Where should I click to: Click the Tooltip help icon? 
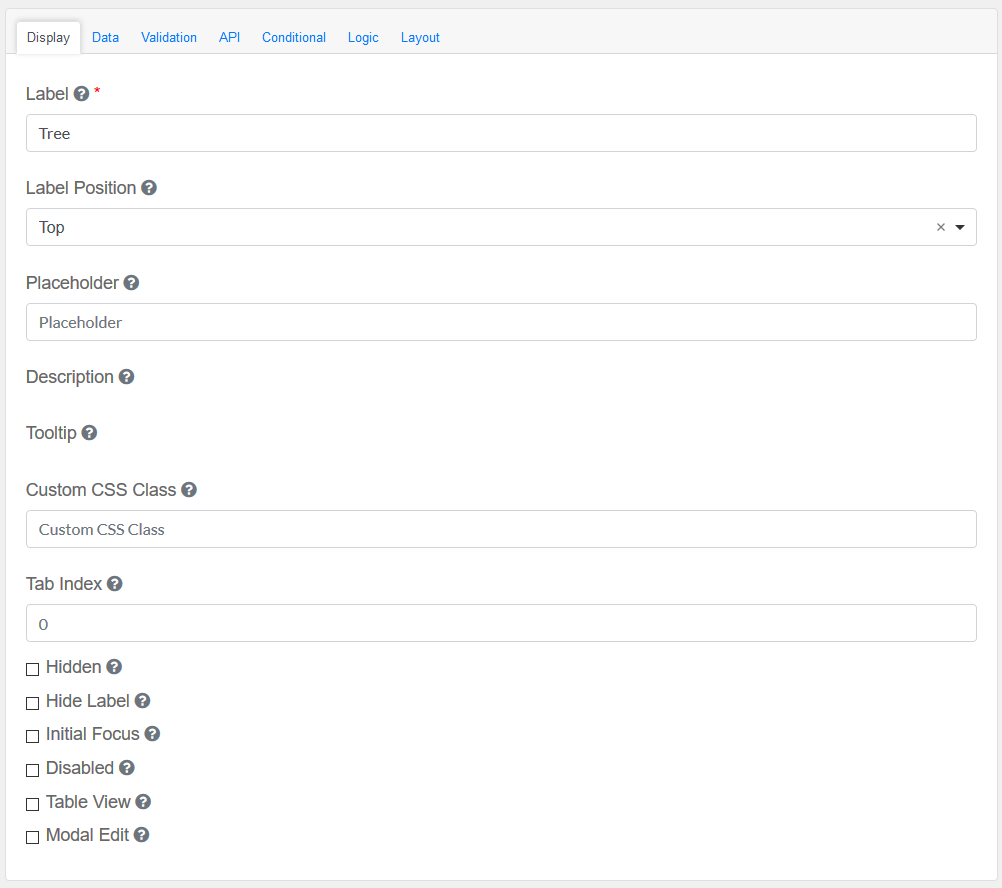[x=89, y=433]
